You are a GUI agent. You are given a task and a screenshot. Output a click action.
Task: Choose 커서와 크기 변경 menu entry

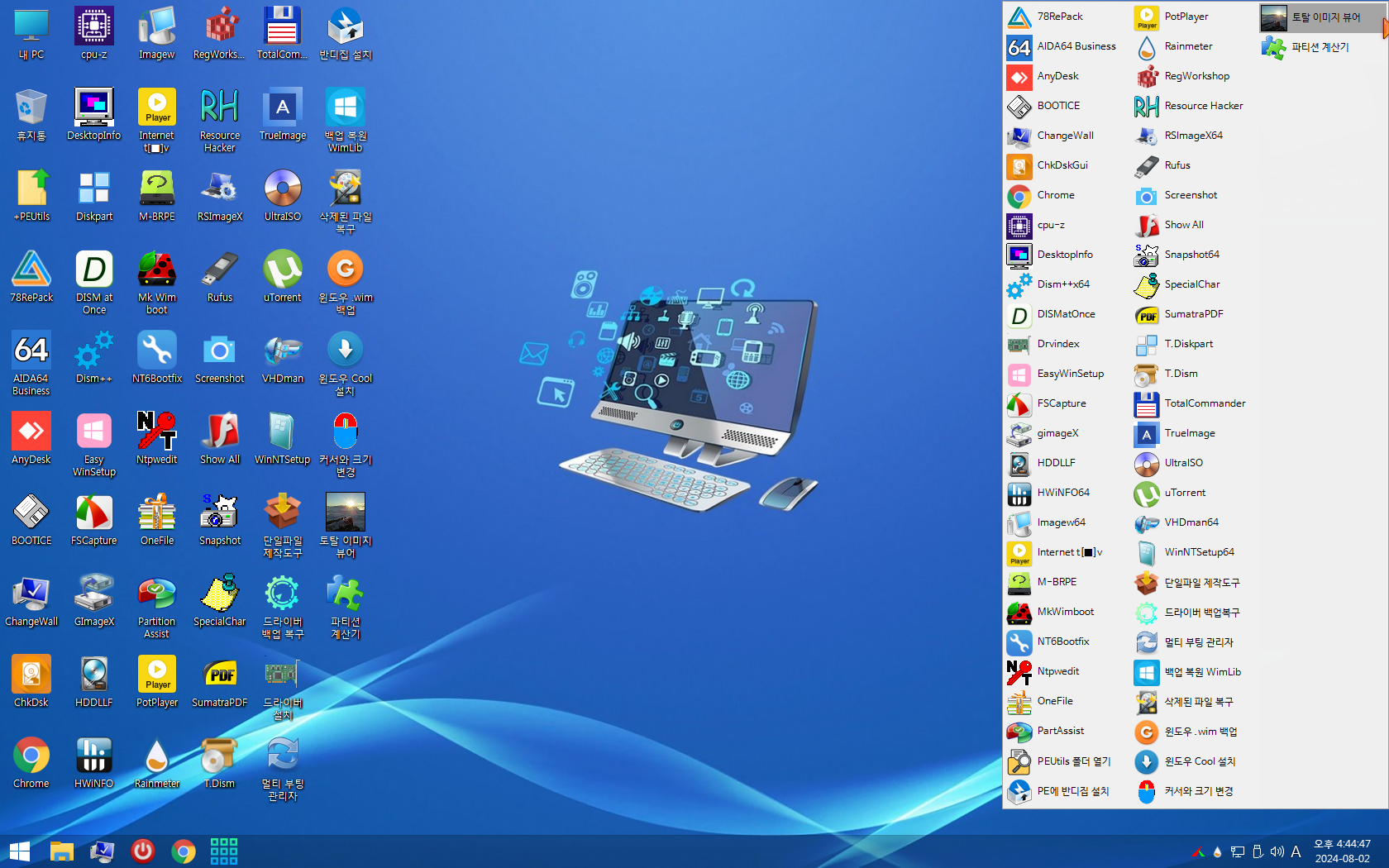1194,791
